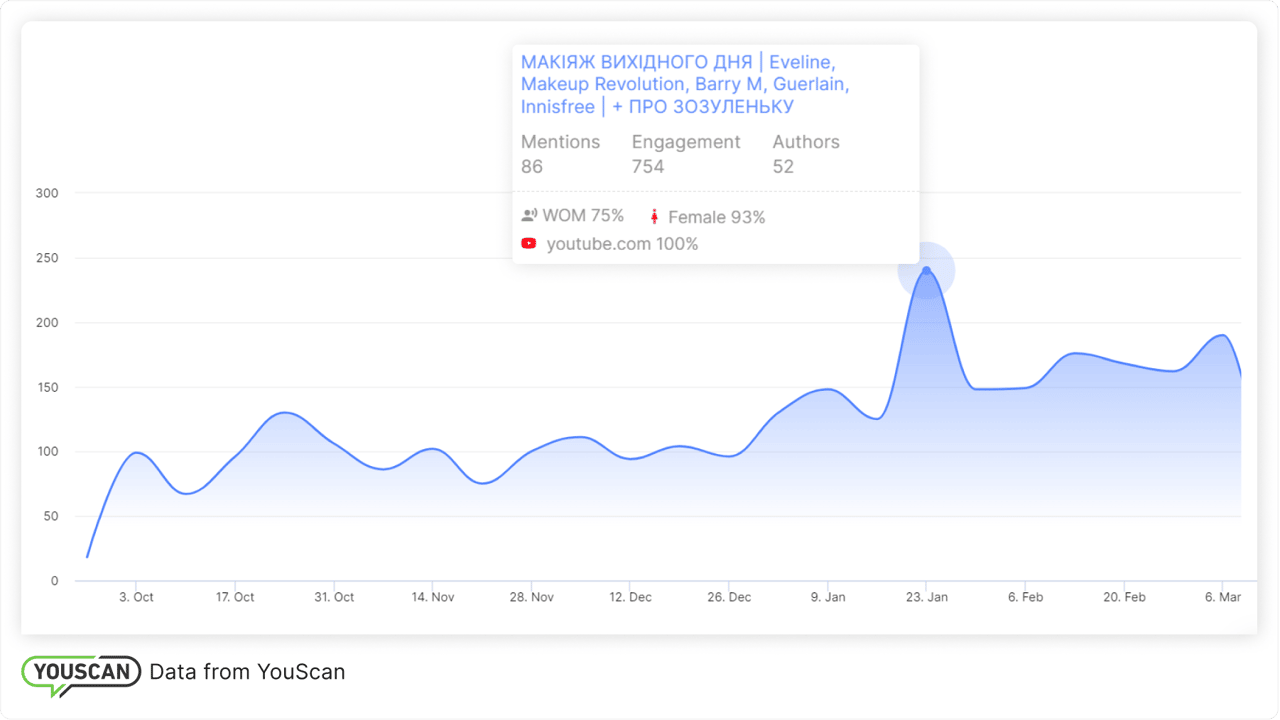Click the YouTube icon in the tooltip

529,243
